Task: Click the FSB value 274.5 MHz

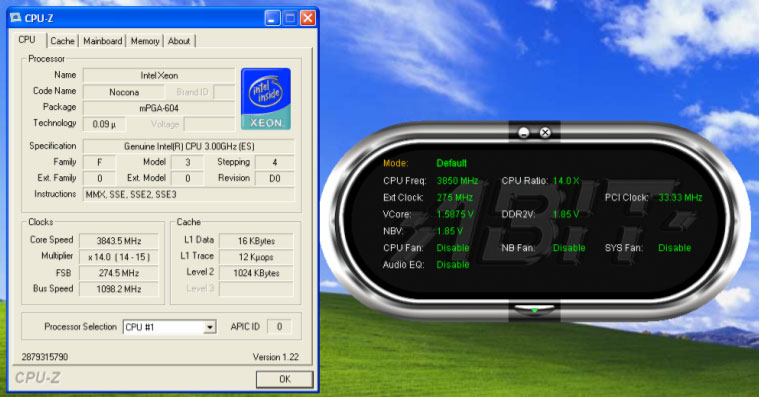Action: [119, 273]
